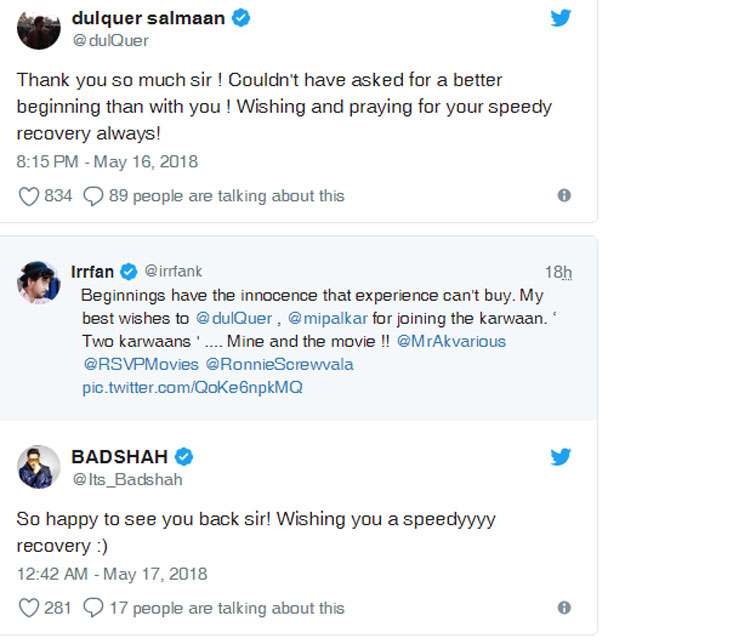Click the Twitter bird icon on BADSHAH's tweet
The image size is (750, 644).
coord(560,457)
